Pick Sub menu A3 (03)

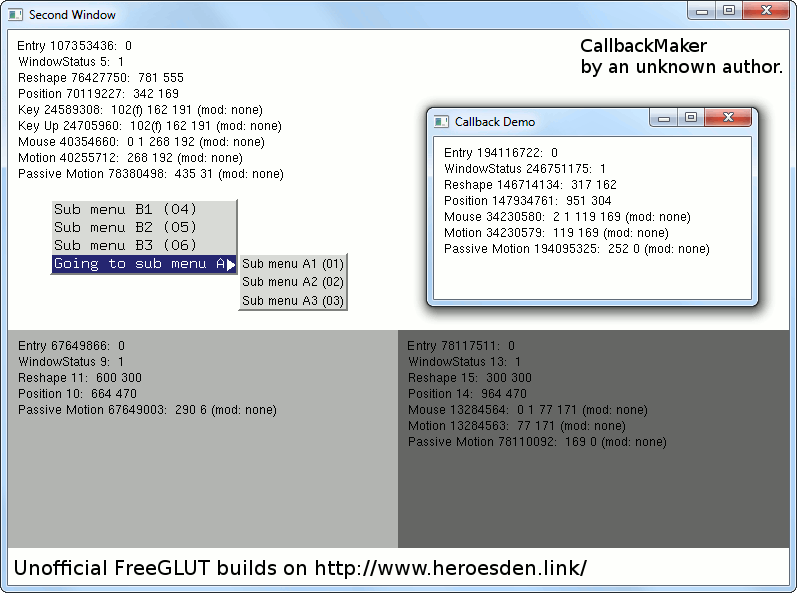[x=293, y=300]
